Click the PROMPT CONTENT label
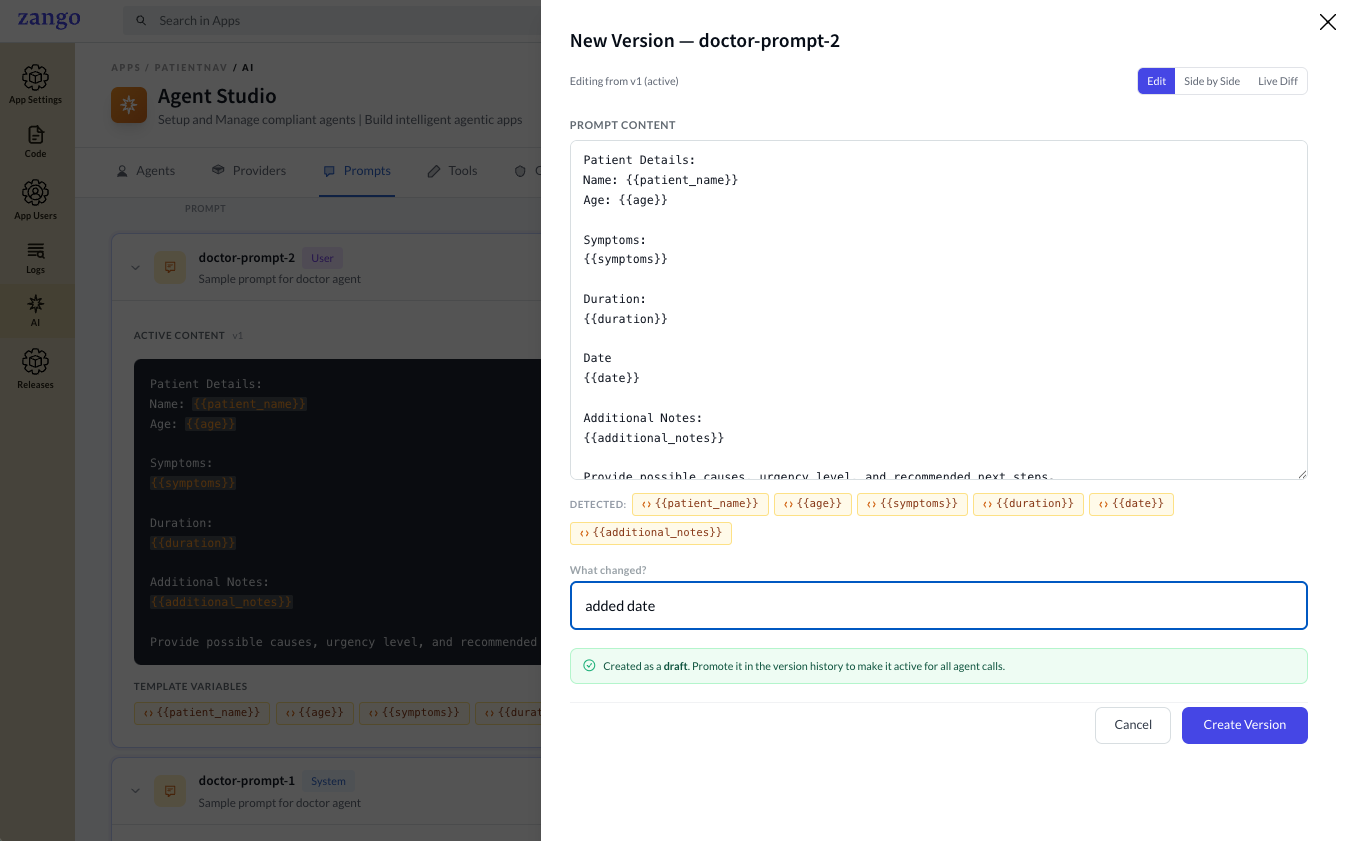Image resolution: width=1346 pixels, height=841 pixels. pos(622,126)
